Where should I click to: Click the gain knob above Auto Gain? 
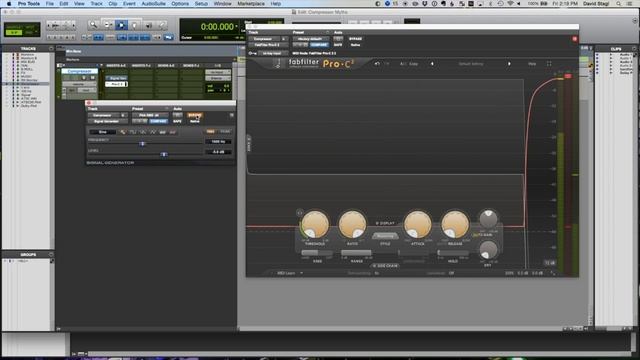point(488,219)
